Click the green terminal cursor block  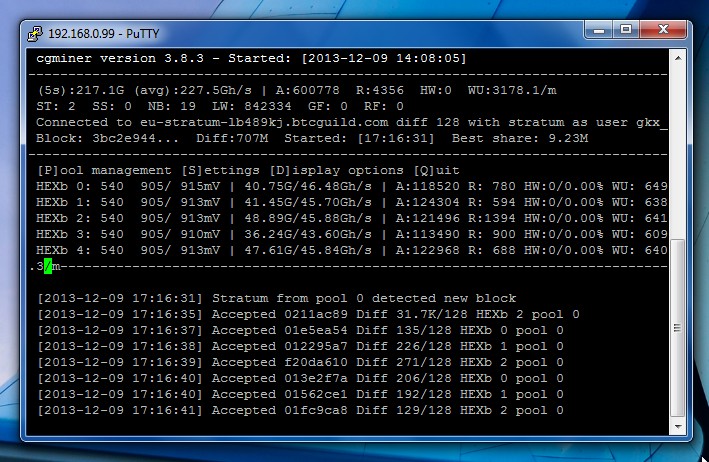click(x=48, y=266)
